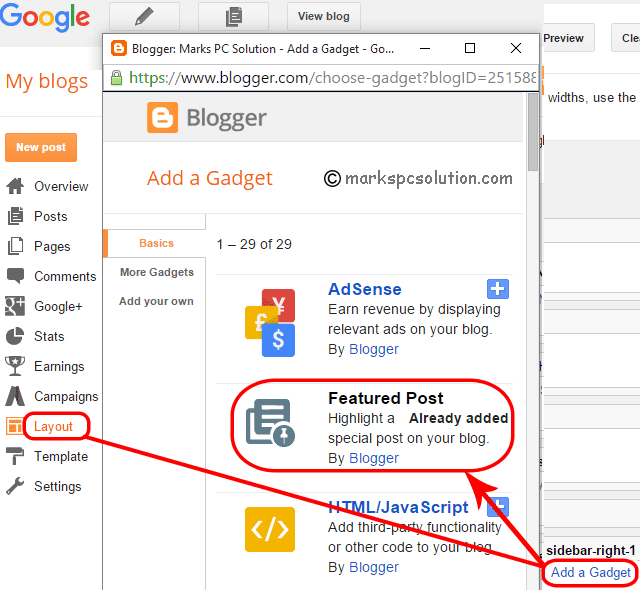Click the Blogger favicon in title bar
This screenshot has height=590, width=640.
pyautogui.click(x=119, y=49)
